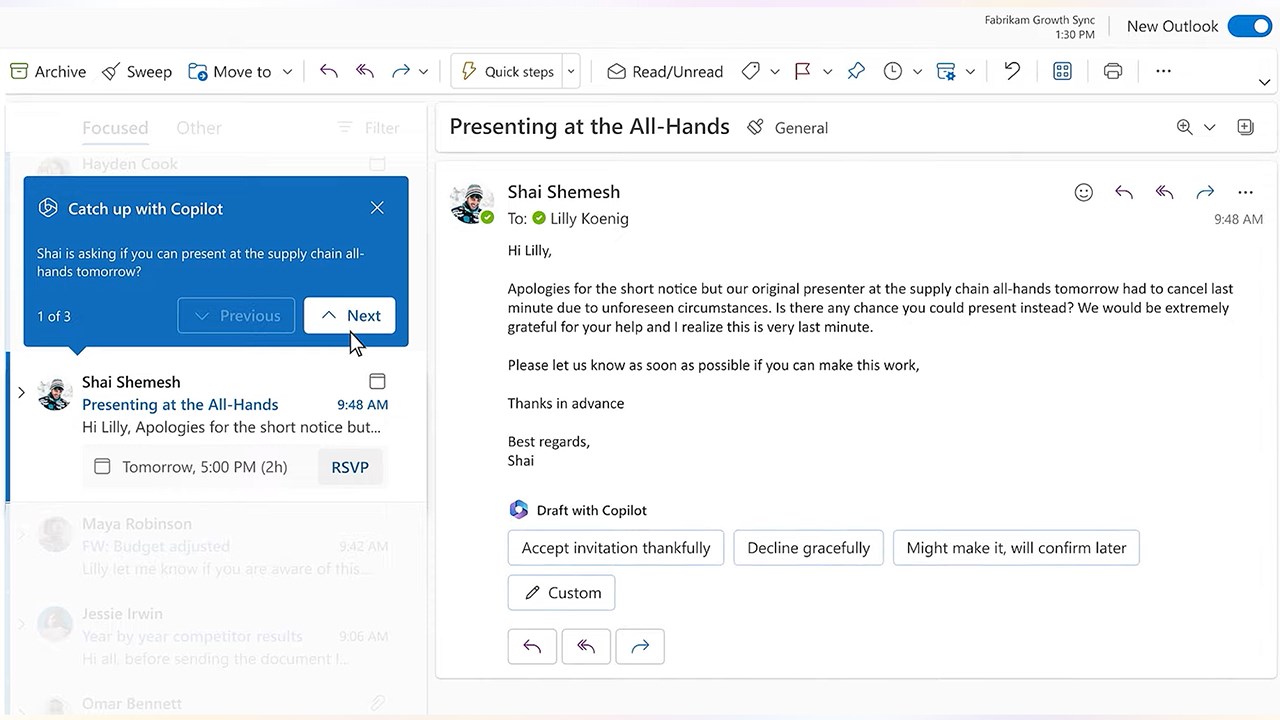Switch to the Other tab

click(199, 127)
